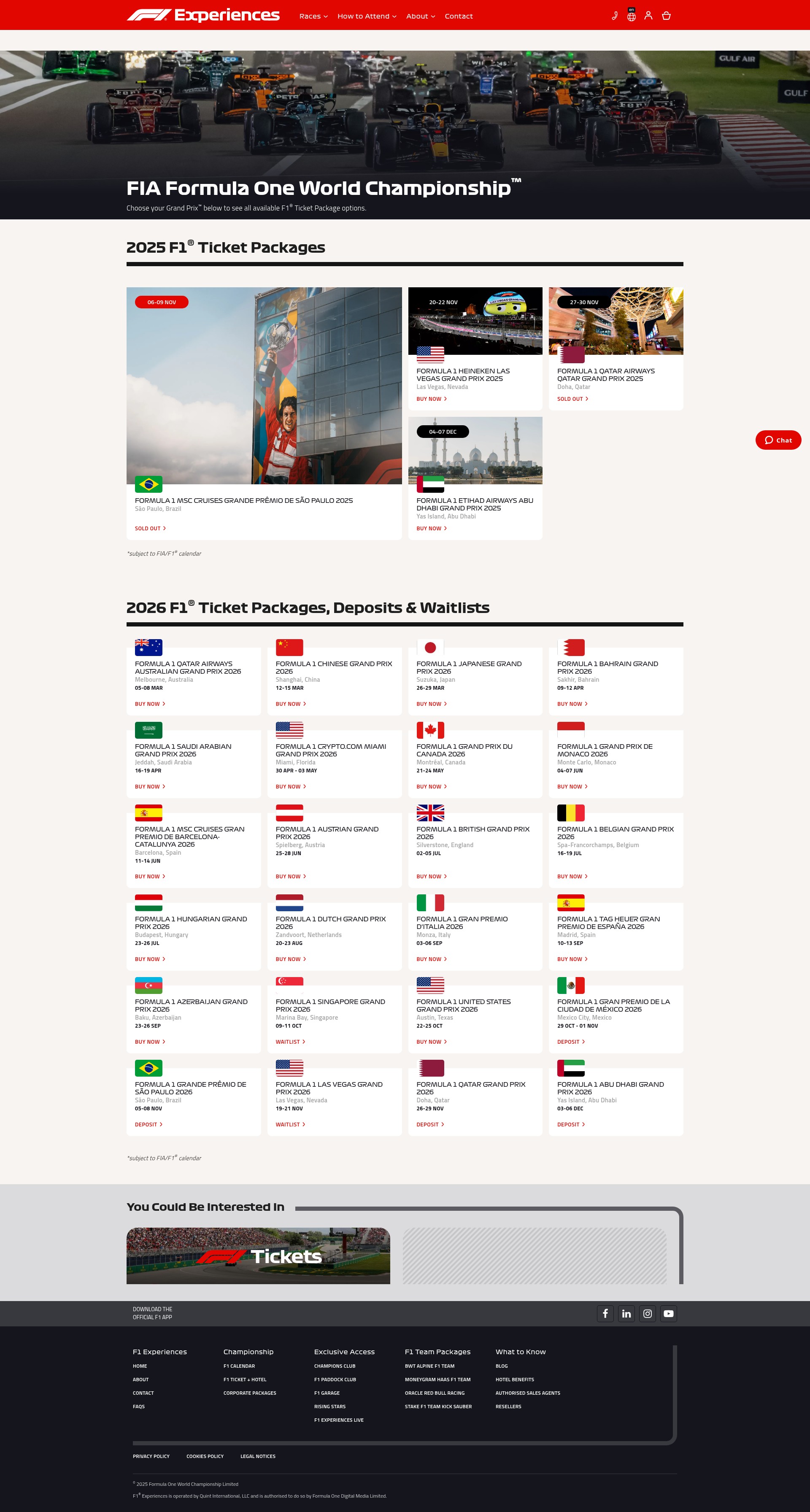Open Corporate Packages footer link

click(249, 1393)
